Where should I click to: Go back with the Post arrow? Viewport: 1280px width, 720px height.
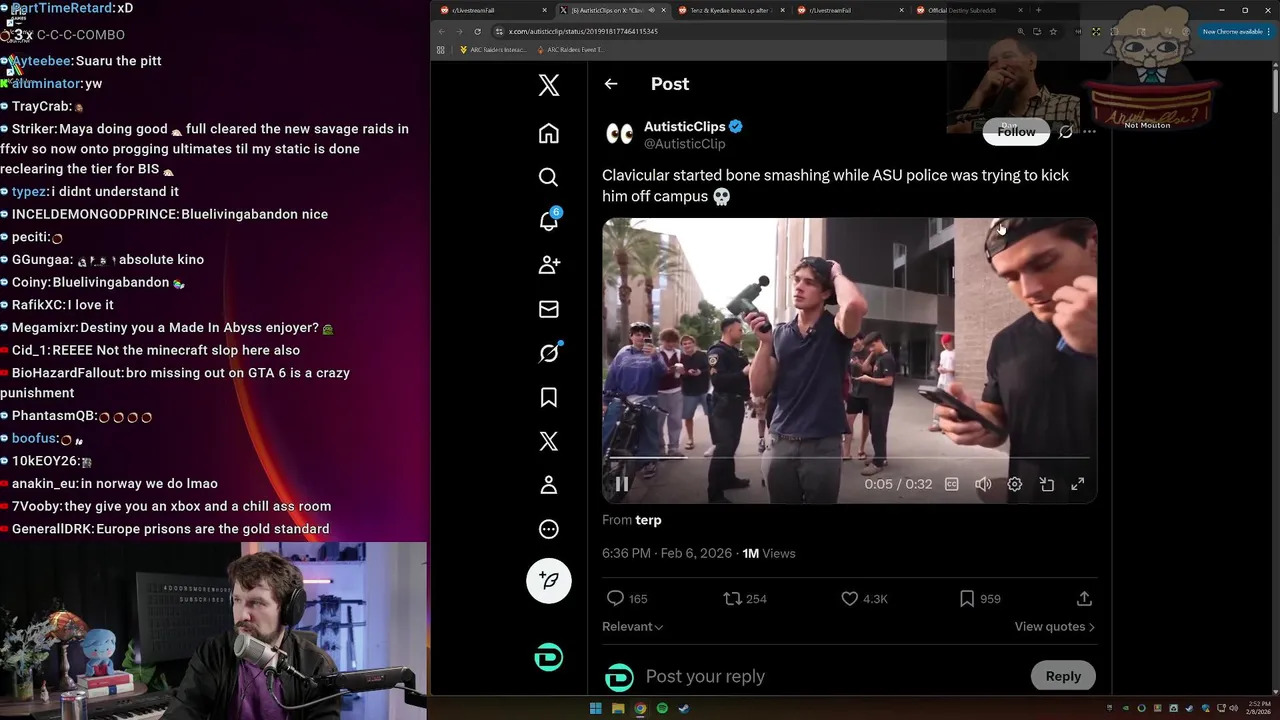tap(611, 84)
